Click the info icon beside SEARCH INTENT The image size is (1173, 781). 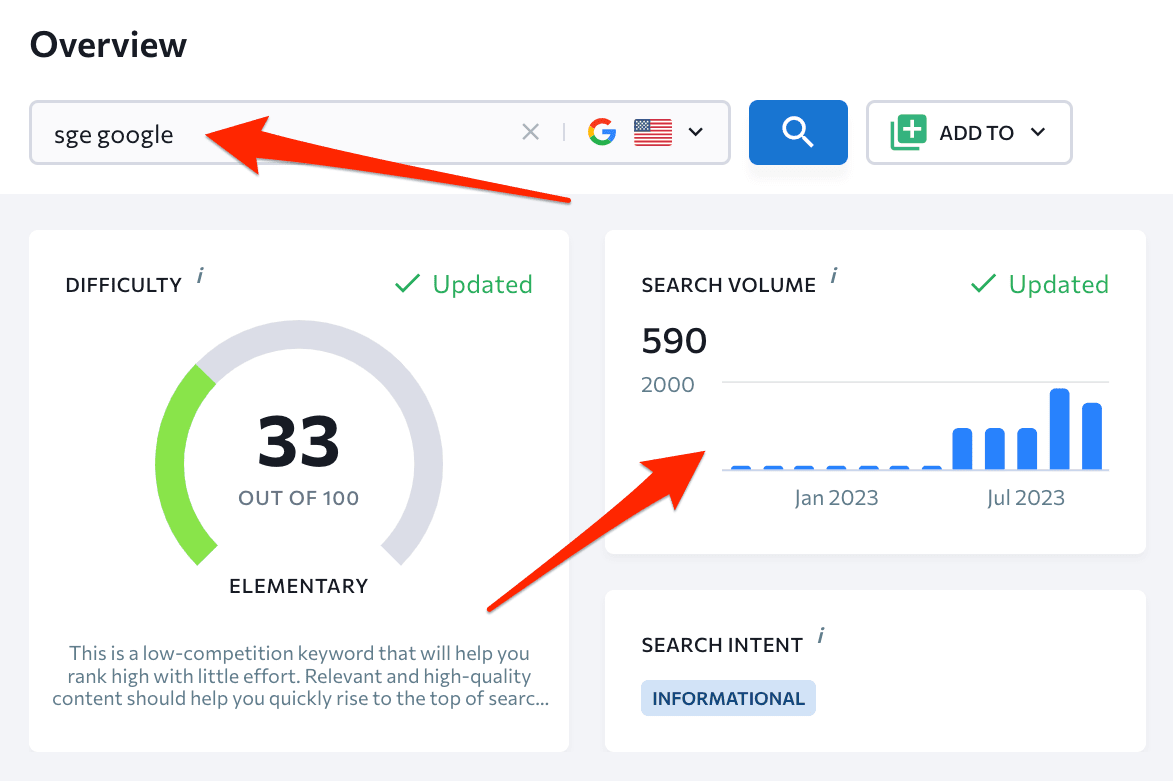821,635
